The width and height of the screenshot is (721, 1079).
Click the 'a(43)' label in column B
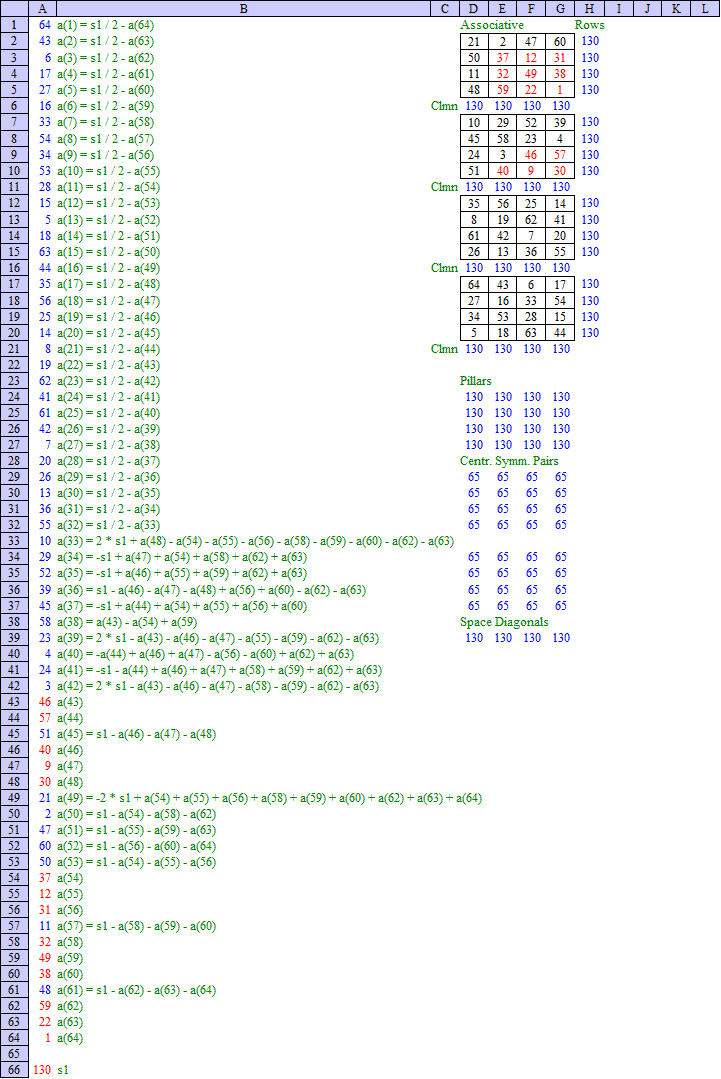point(69,702)
